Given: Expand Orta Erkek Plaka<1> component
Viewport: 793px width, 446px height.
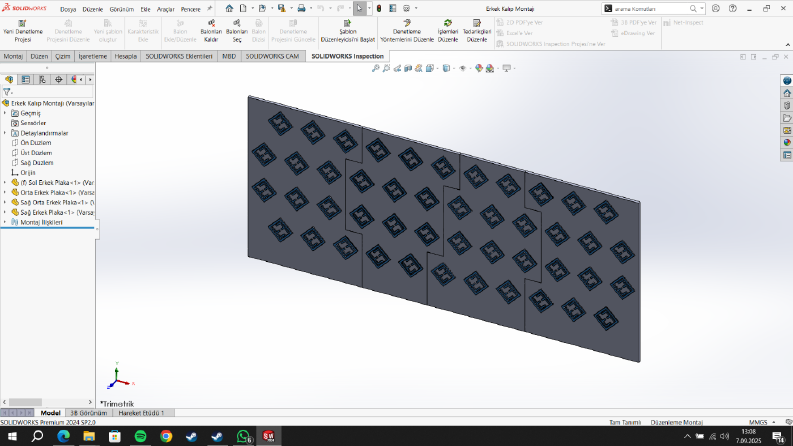Looking at the screenshot, I should pos(5,193).
